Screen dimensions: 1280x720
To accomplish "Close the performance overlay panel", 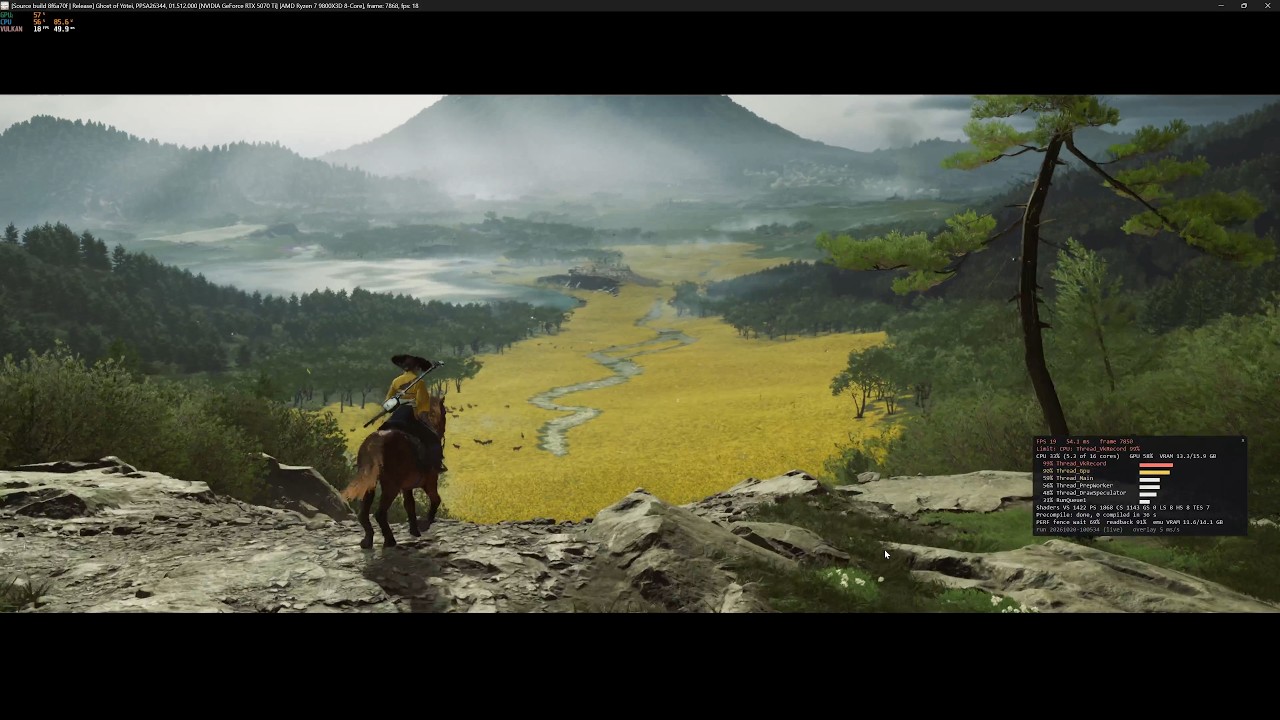I will [x=1243, y=440].
